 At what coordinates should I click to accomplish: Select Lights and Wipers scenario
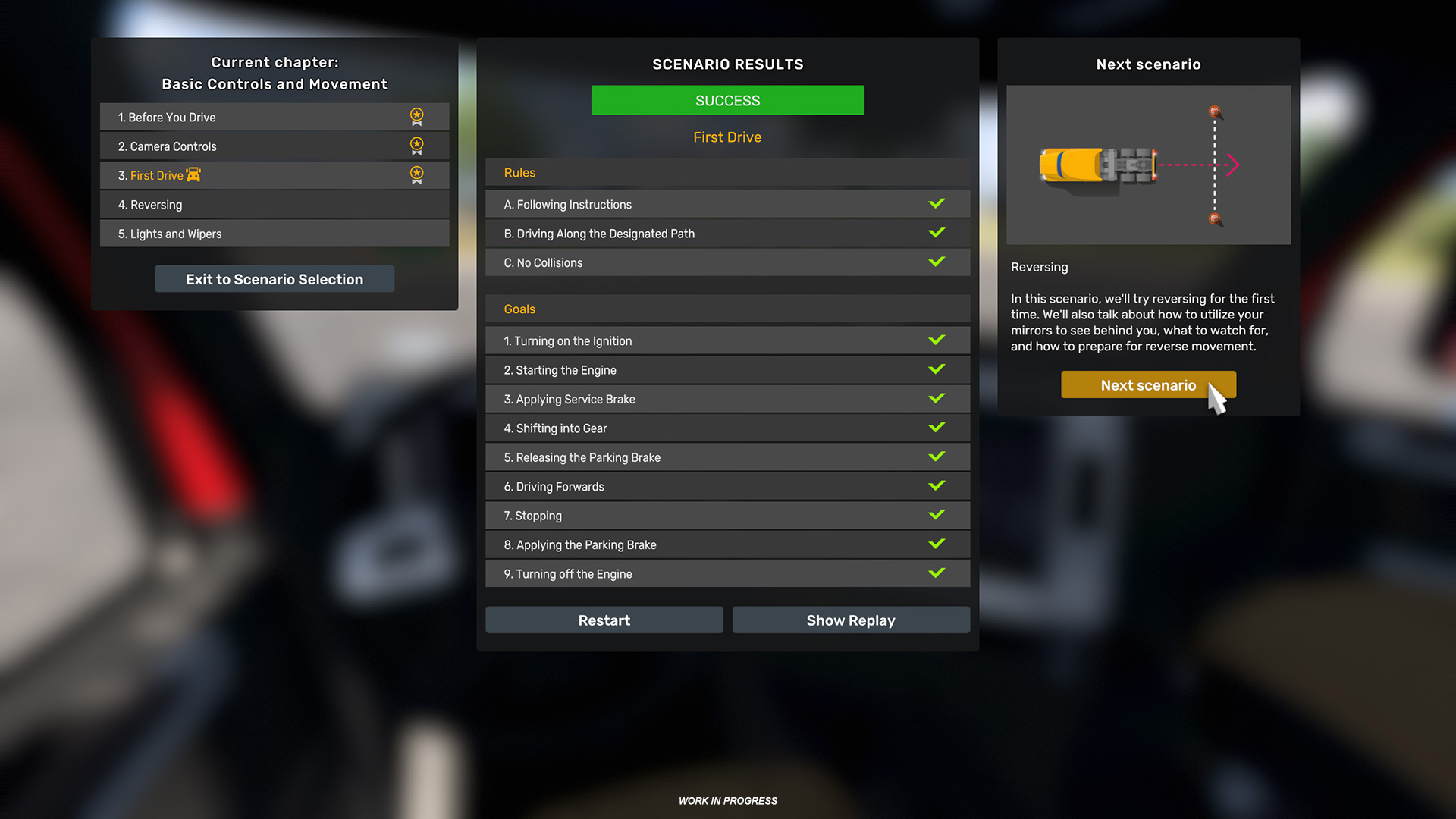pyautogui.click(x=275, y=234)
